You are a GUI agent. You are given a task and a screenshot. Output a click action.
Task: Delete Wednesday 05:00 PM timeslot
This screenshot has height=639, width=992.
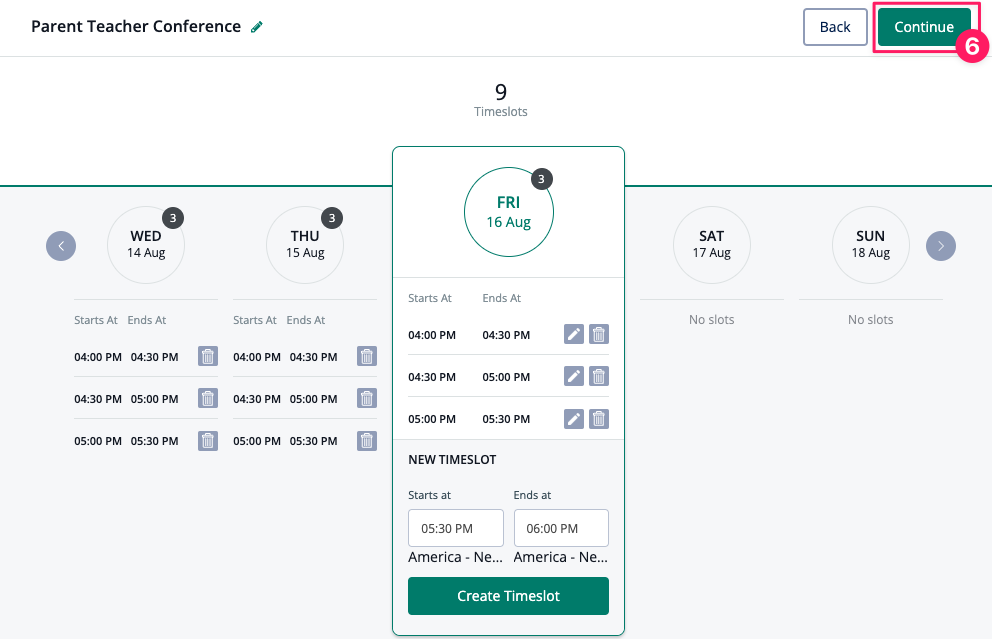point(208,441)
